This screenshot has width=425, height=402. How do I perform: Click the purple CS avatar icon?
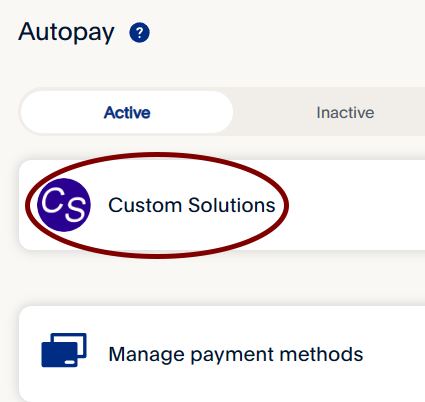[x=64, y=205]
